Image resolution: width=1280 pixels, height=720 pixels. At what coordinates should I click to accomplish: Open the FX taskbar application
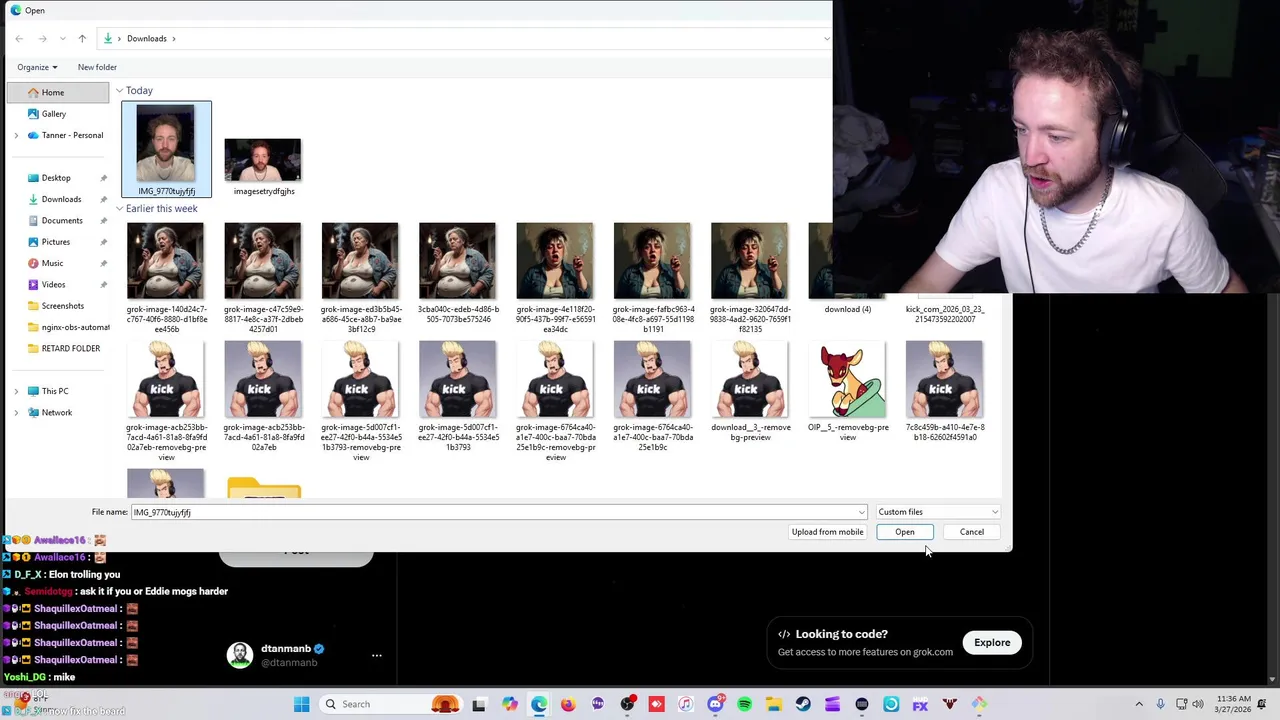pos(920,704)
